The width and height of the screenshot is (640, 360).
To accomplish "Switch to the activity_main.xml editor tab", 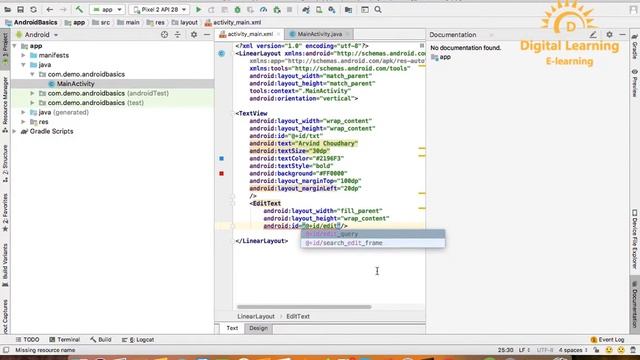I will pyautogui.click(x=250, y=34).
